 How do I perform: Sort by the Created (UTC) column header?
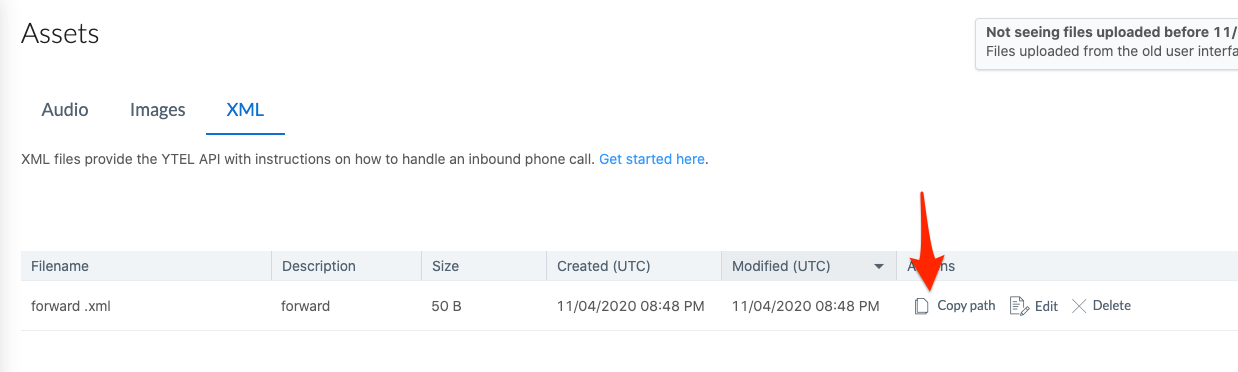(604, 266)
